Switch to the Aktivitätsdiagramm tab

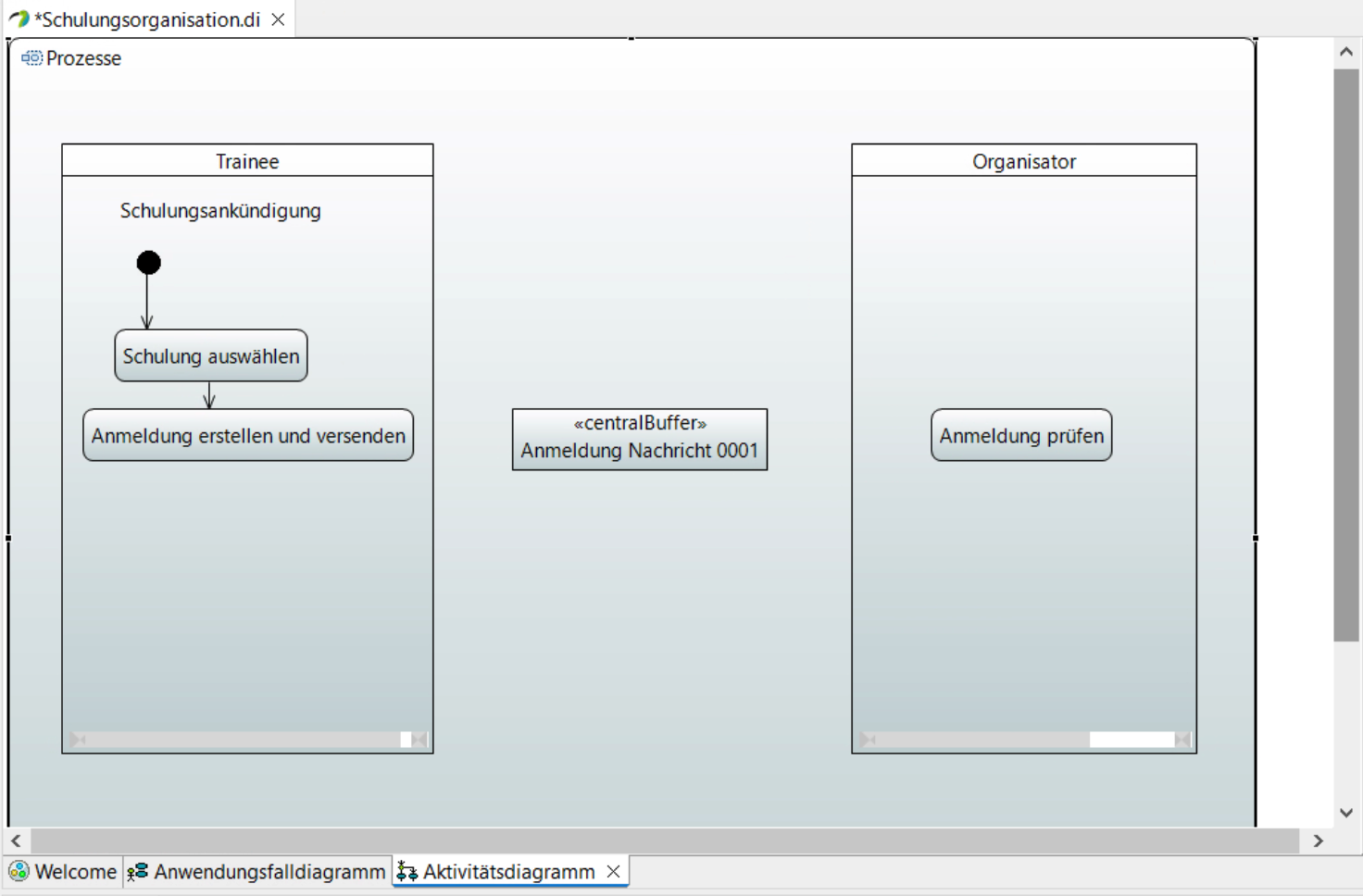(508, 872)
